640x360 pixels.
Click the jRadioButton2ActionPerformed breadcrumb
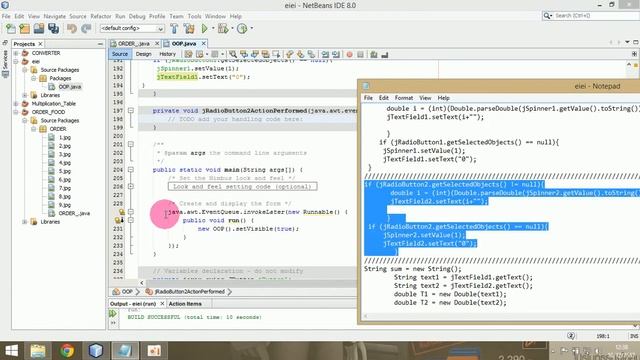tap(189, 291)
